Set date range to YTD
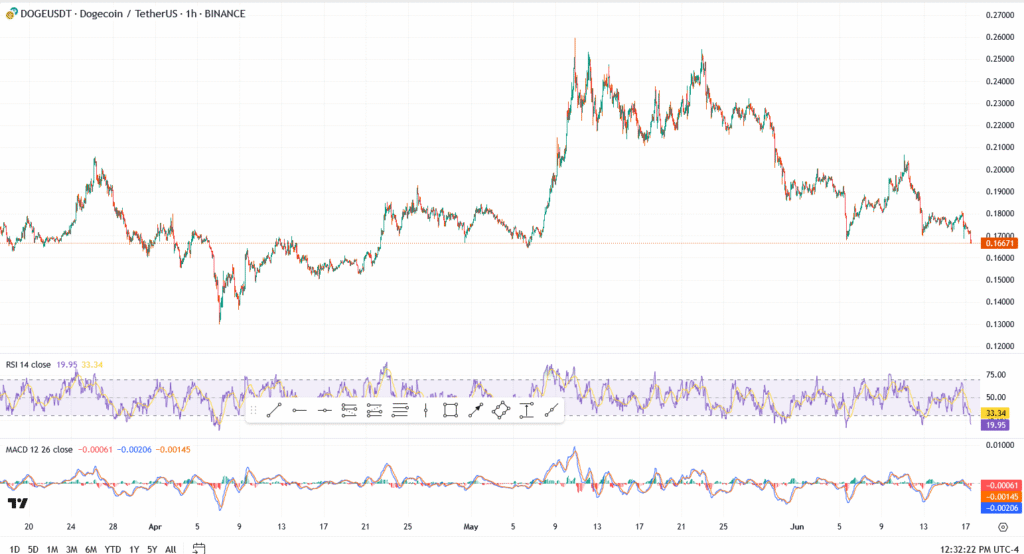The height and width of the screenshot is (554, 1024). pos(113,549)
